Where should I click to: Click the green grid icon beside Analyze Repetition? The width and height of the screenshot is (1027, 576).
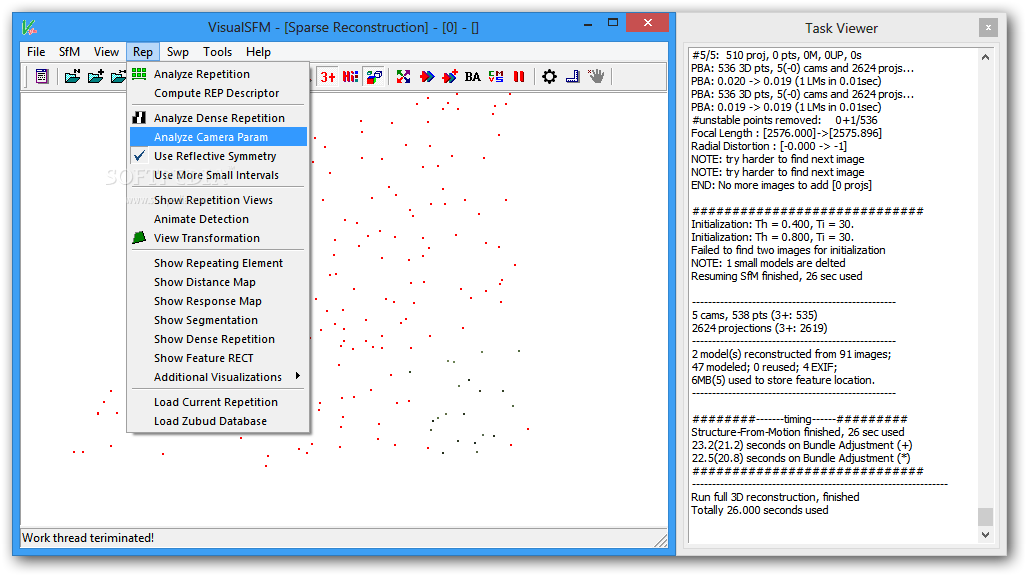[139, 73]
